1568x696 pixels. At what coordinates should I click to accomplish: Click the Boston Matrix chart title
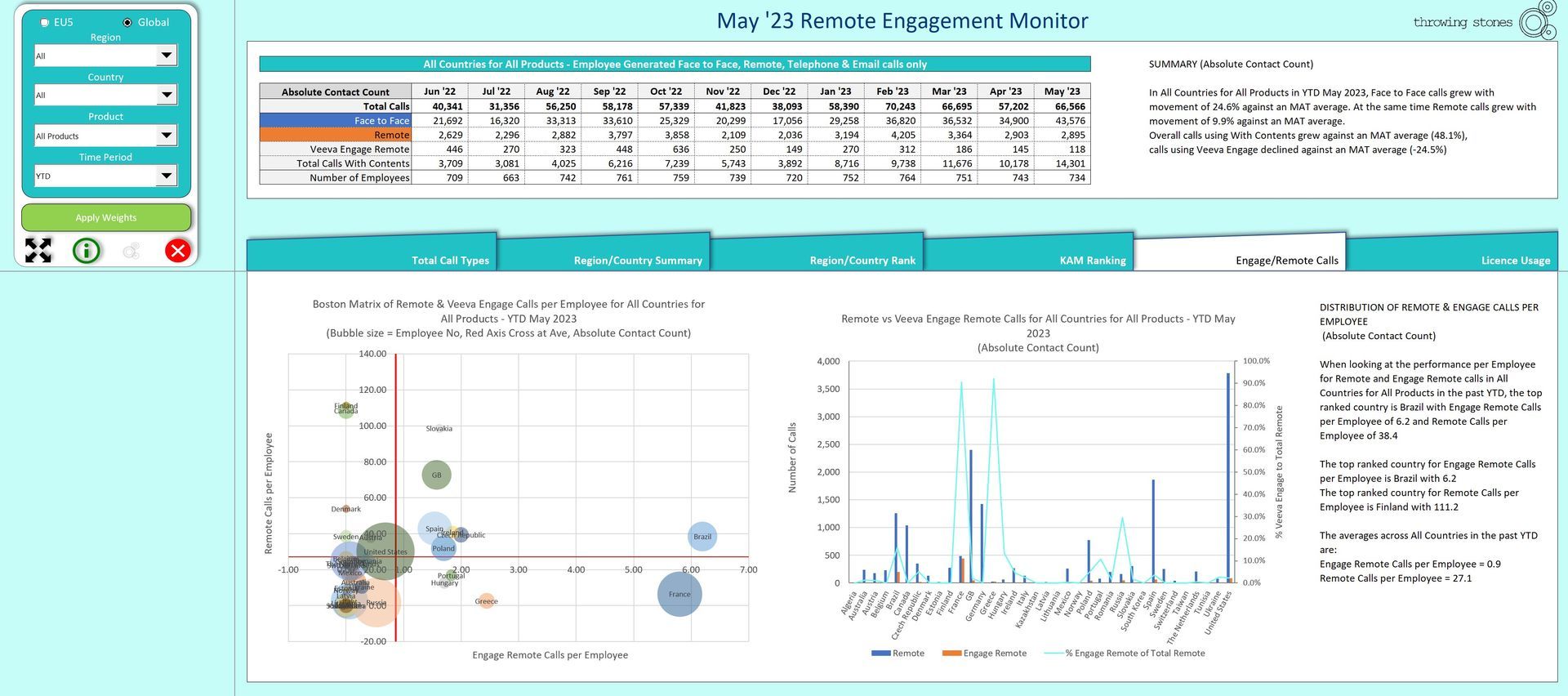coord(509,319)
